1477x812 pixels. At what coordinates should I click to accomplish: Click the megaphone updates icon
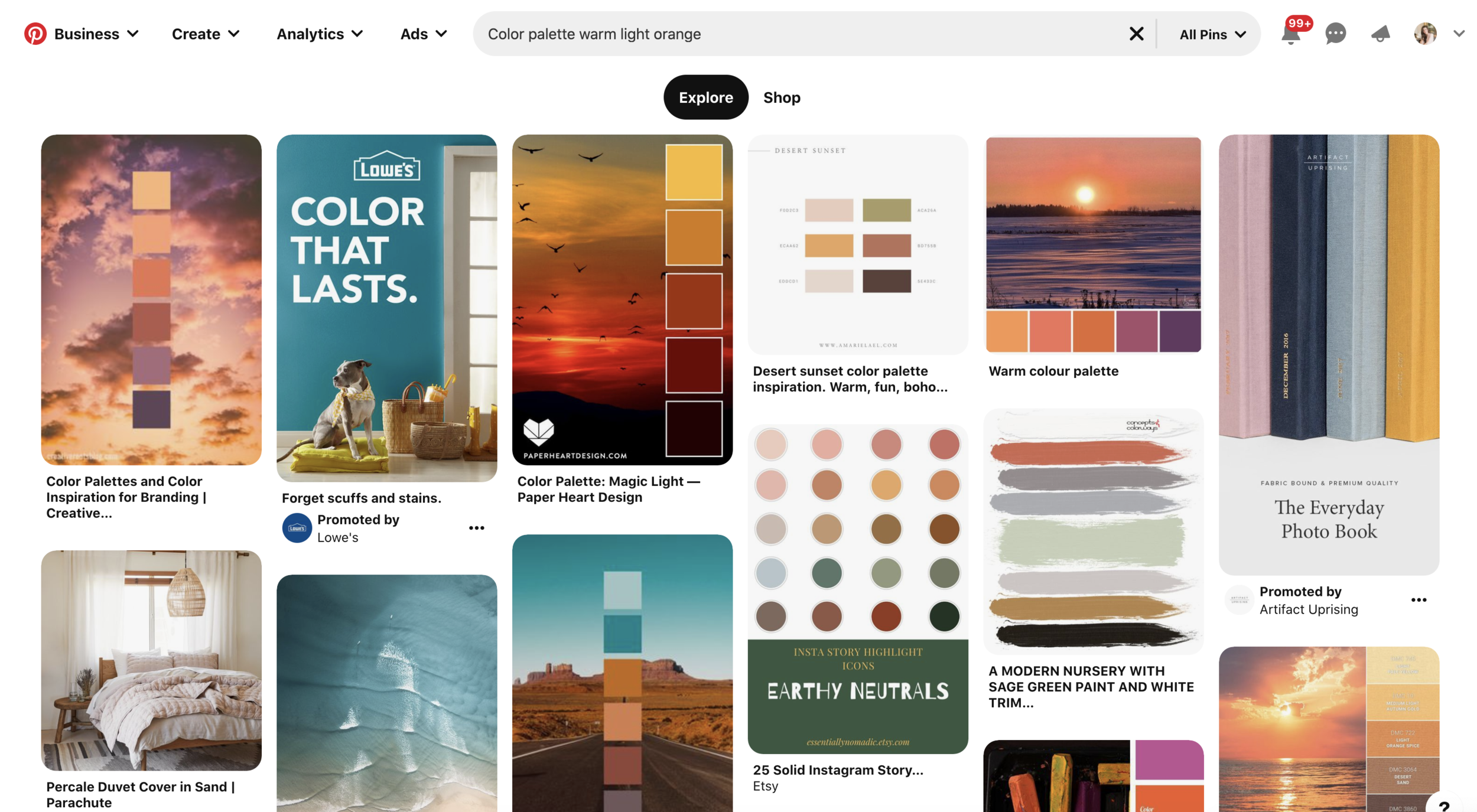[1380, 34]
